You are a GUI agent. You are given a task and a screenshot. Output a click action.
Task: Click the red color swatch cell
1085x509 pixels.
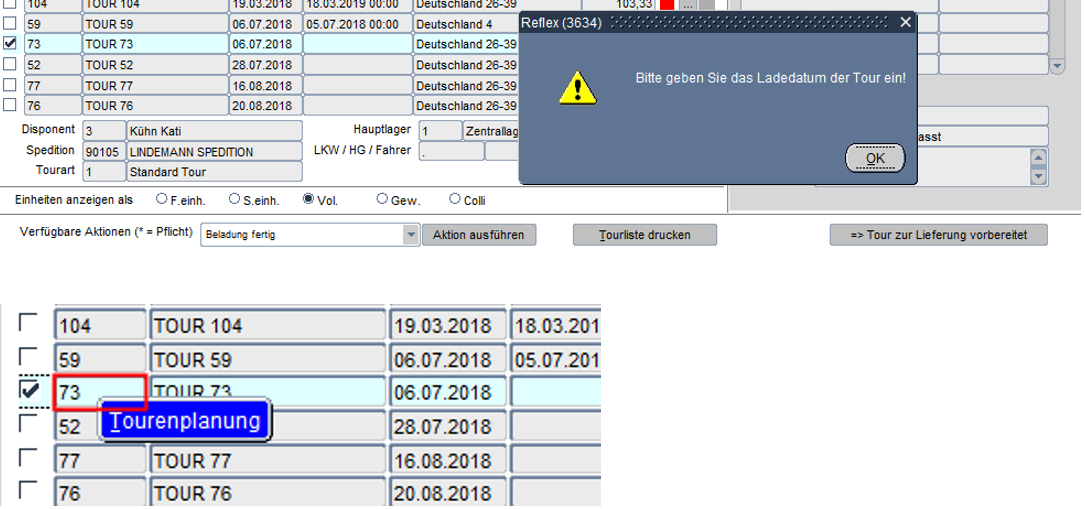pyautogui.click(x=667, y=5)
